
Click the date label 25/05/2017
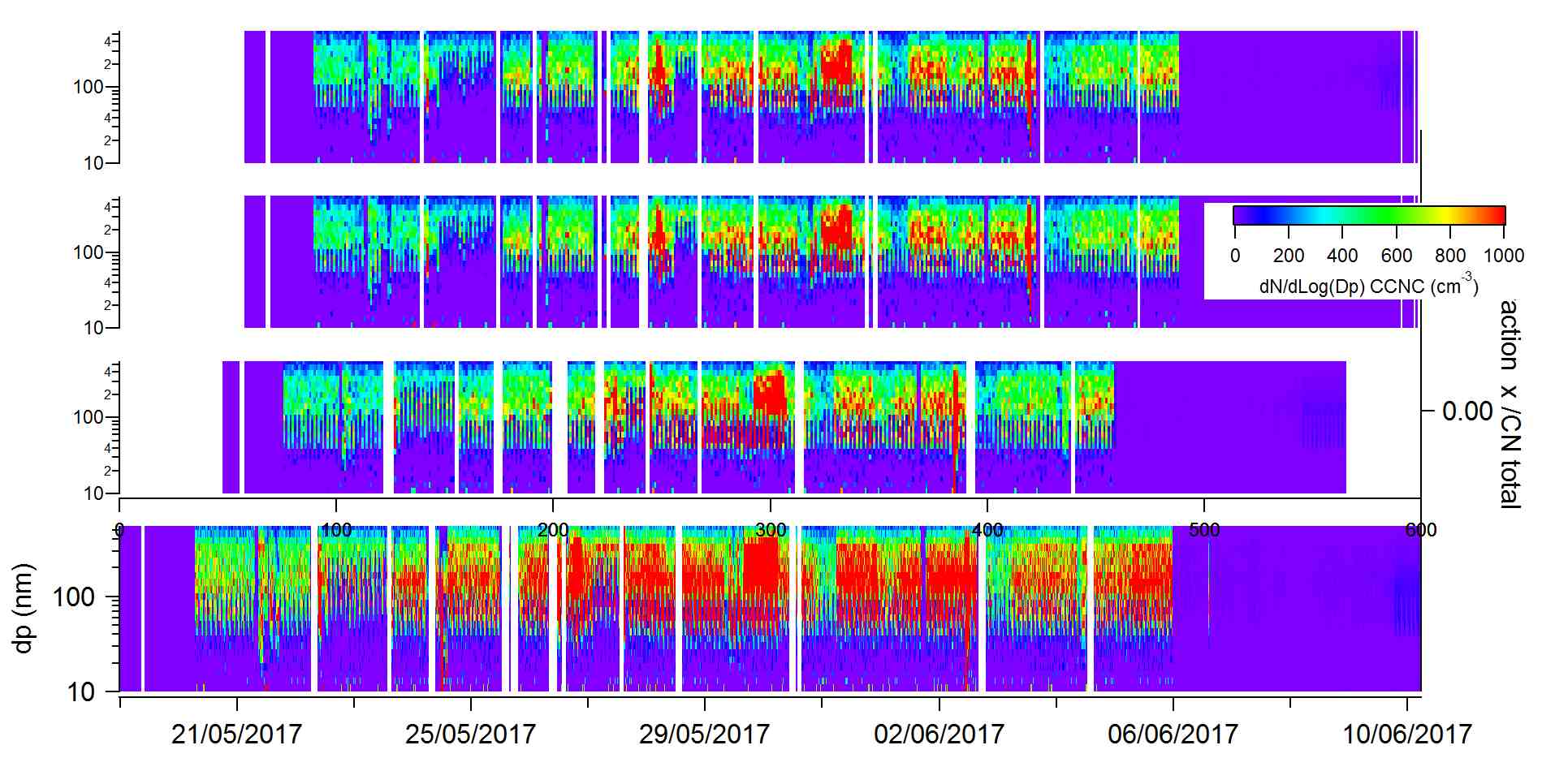pyautogui.click(x=470, y=734)
